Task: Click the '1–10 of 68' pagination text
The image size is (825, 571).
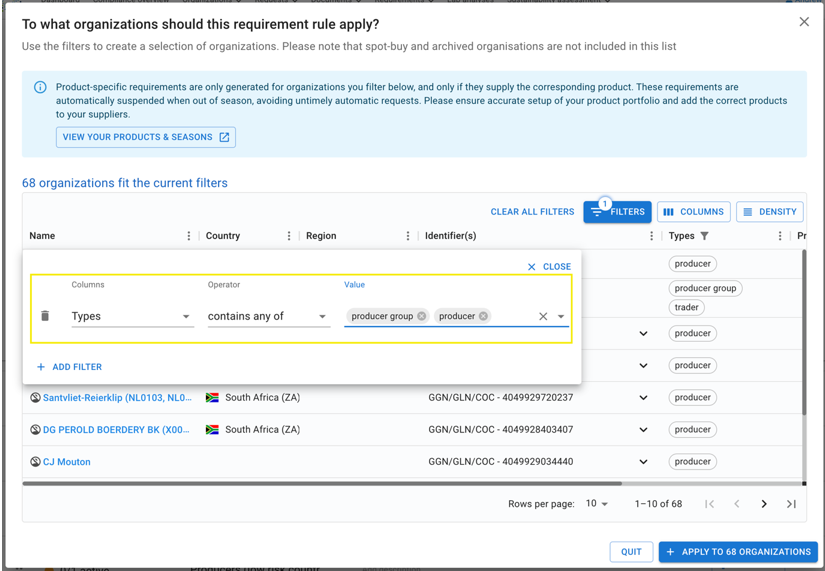Action: 658,504
